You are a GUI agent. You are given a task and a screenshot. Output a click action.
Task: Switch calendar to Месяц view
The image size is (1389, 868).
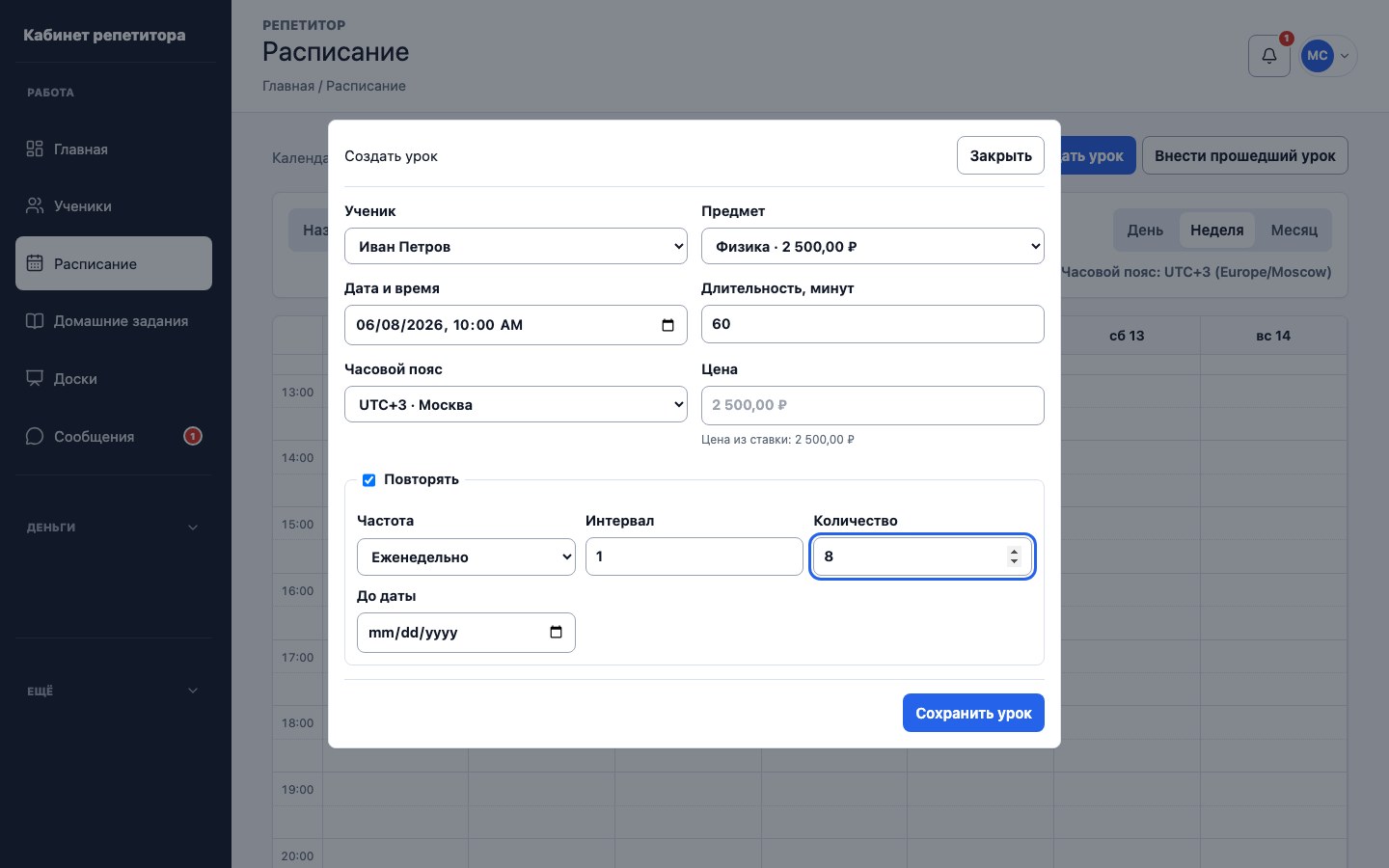1294,231
